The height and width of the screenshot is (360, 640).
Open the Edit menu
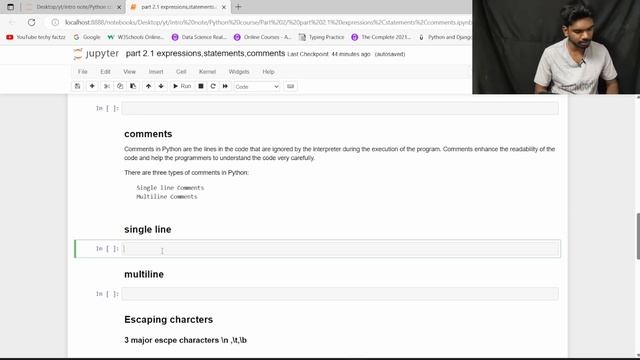[105, 72]
